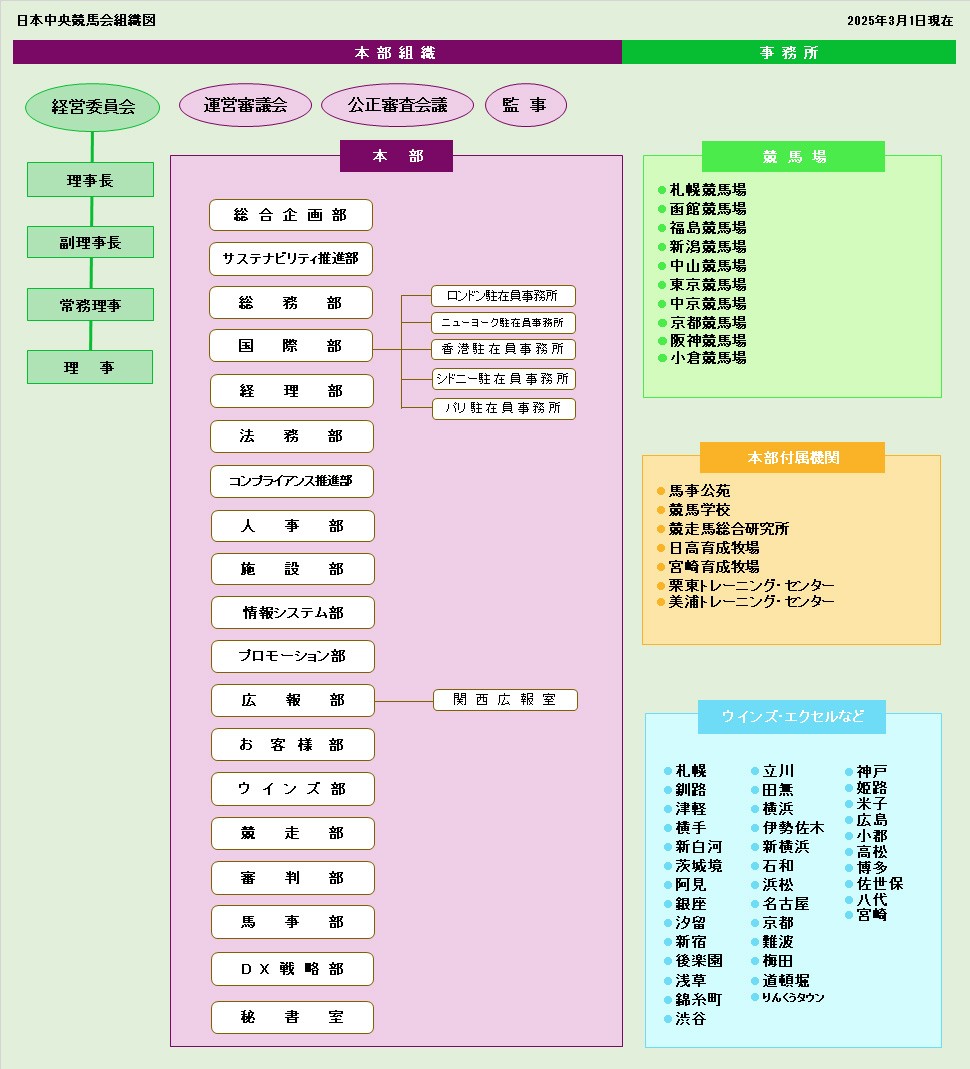Open the 審判部 box
Image resolution: width=970 pixels, height=1069 pixels.
[292, 878]
